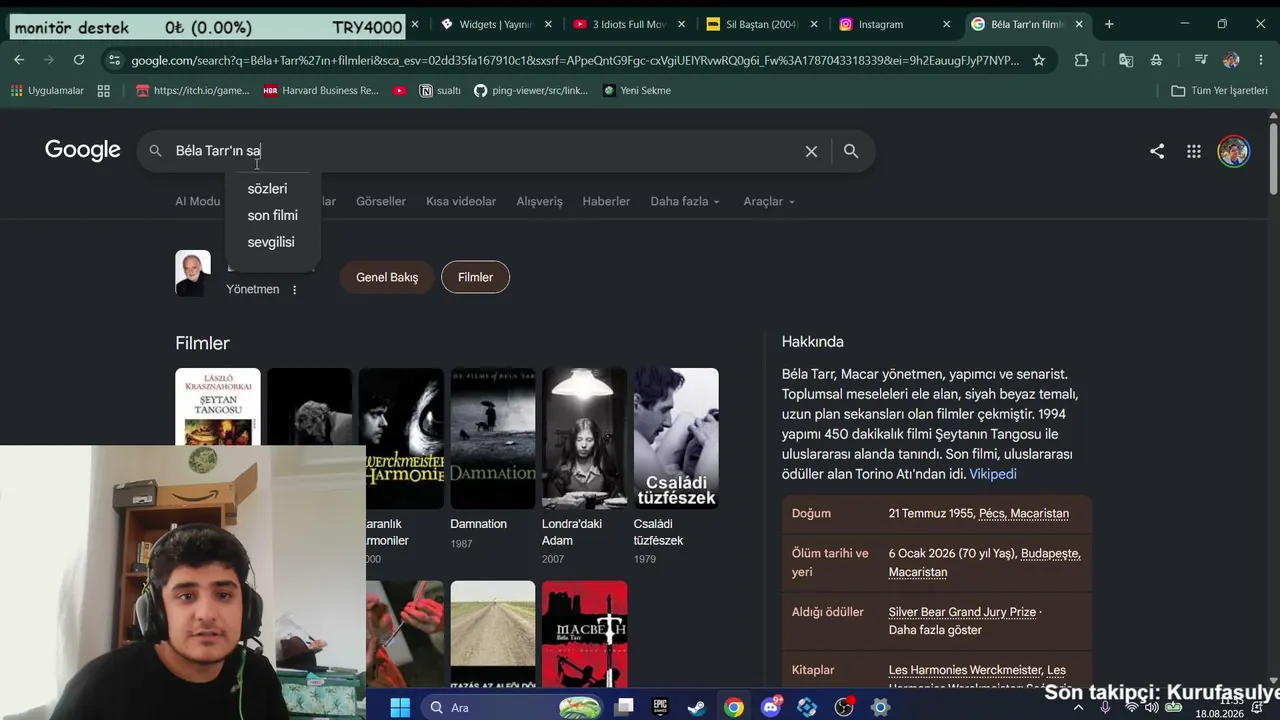
Task: Open the itch.io bookmark
Action: 192,90
